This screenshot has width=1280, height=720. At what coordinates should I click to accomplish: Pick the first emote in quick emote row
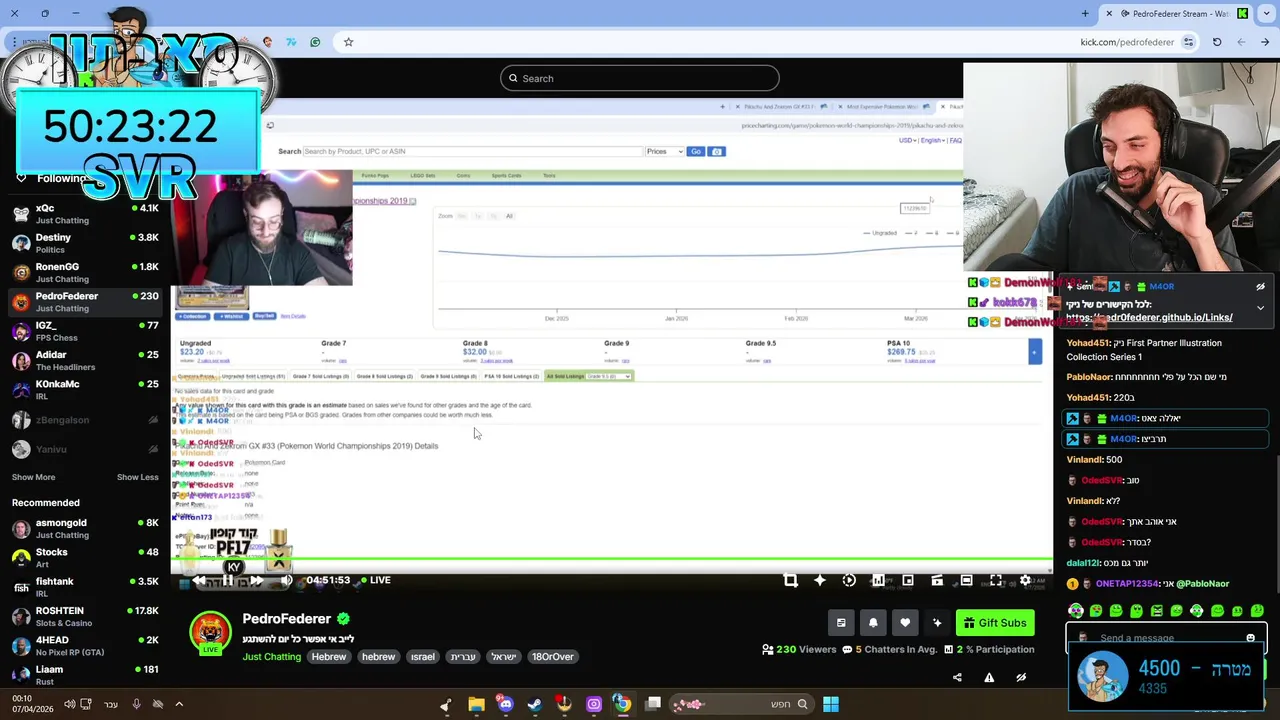(1076, 610)
